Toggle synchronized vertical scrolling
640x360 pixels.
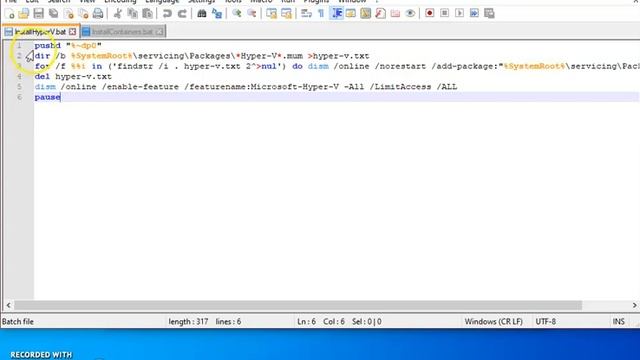tap(271, 13)
